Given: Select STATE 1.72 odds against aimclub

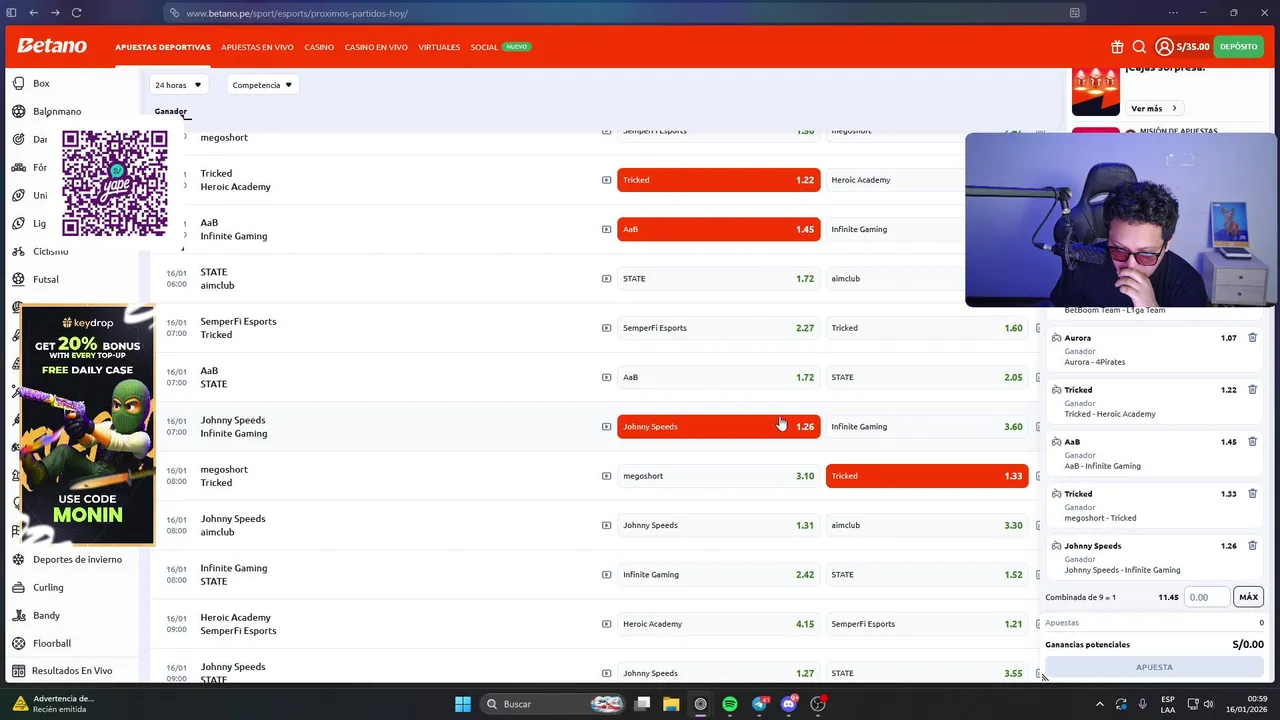Looking at the screenshot, I should 718,279.
